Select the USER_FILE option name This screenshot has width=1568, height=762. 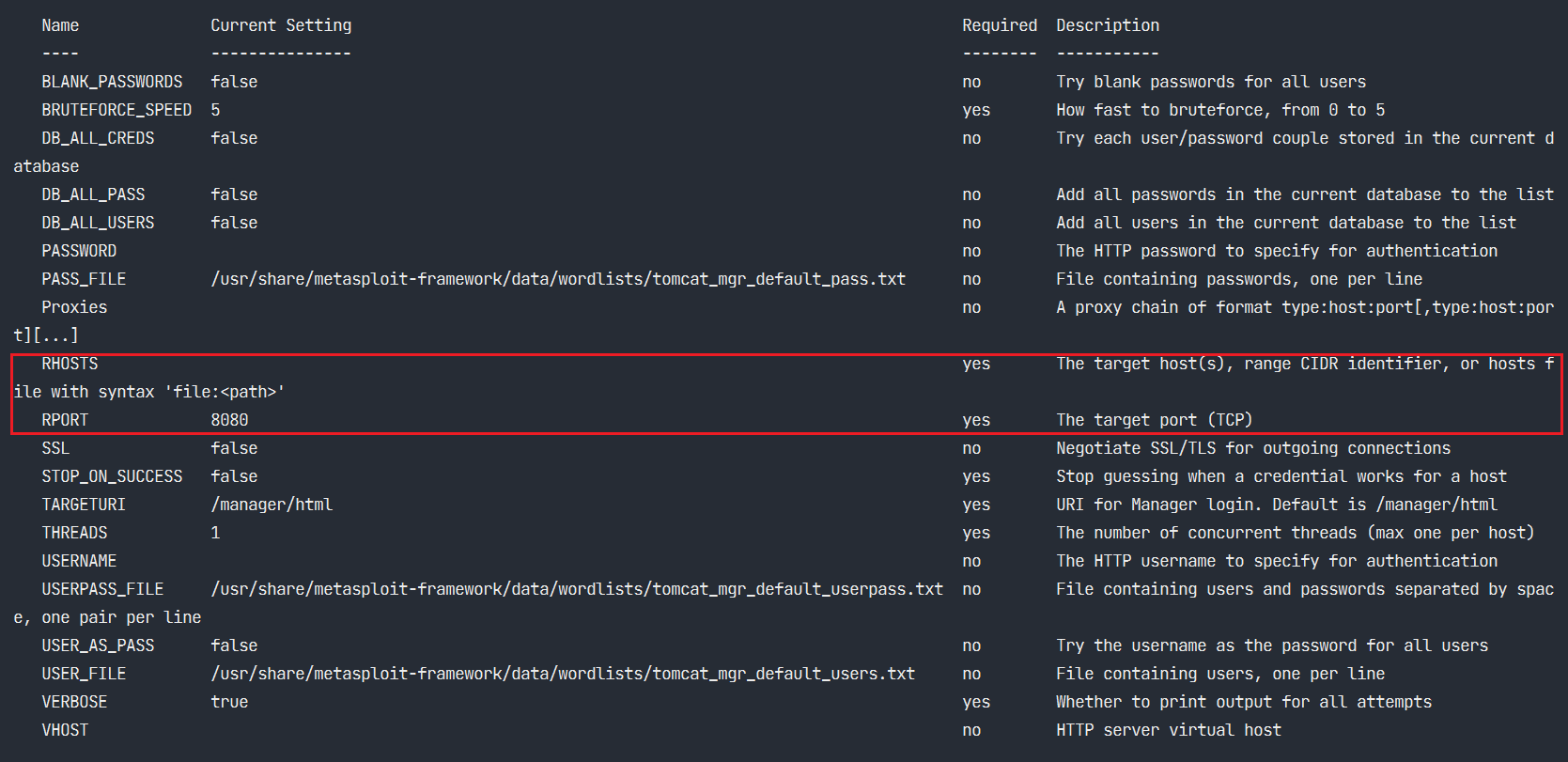[x=84, y=674]
